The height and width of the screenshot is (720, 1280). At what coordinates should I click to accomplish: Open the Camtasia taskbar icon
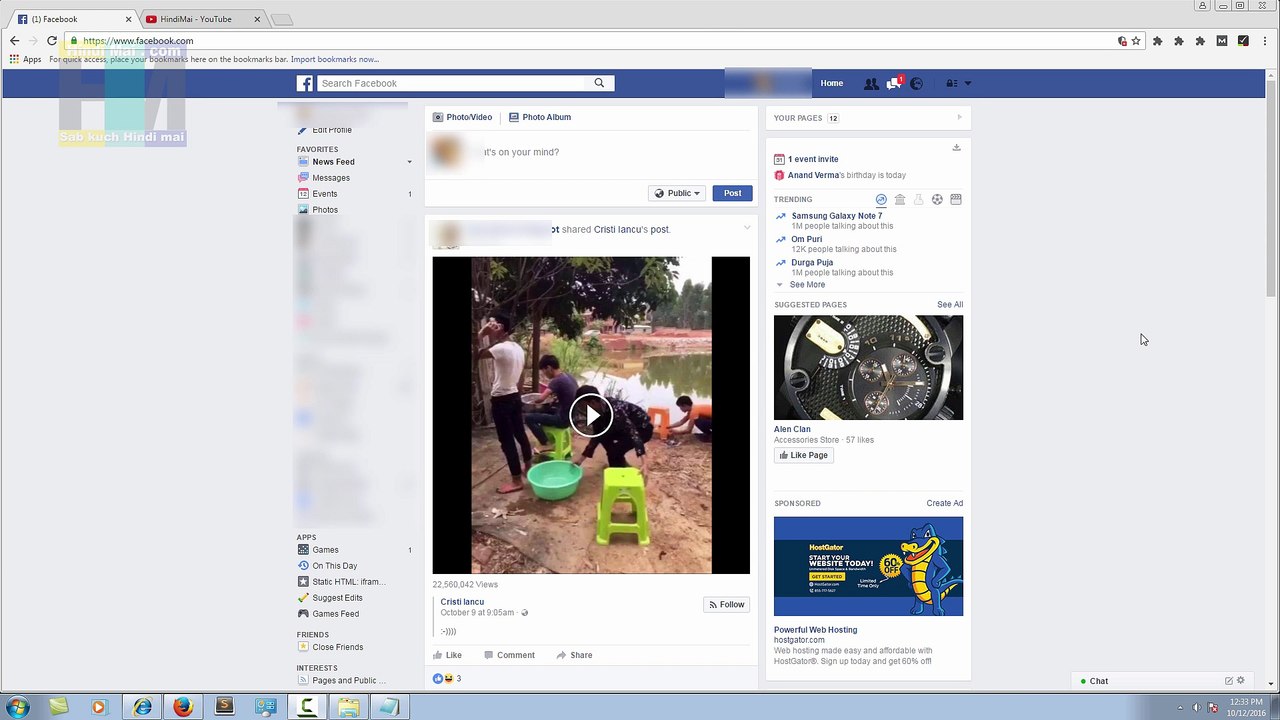[307, 707]
